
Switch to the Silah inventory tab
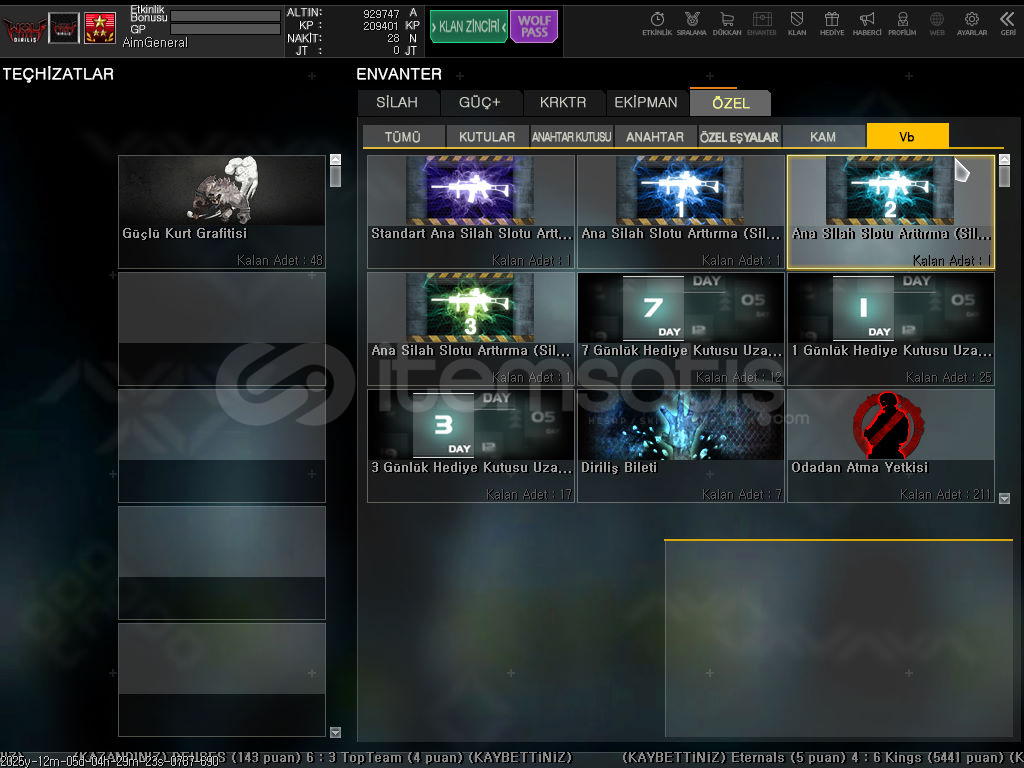(398, 103)
